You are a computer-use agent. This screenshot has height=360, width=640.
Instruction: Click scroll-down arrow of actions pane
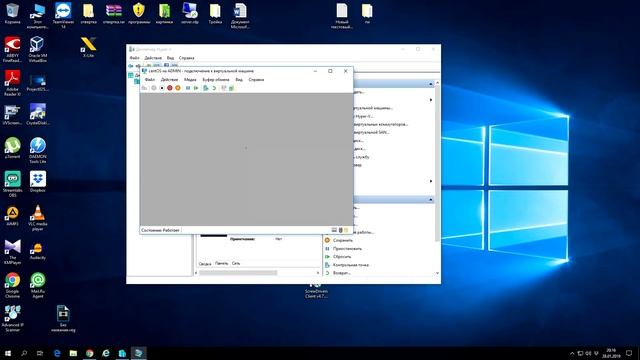438,273
